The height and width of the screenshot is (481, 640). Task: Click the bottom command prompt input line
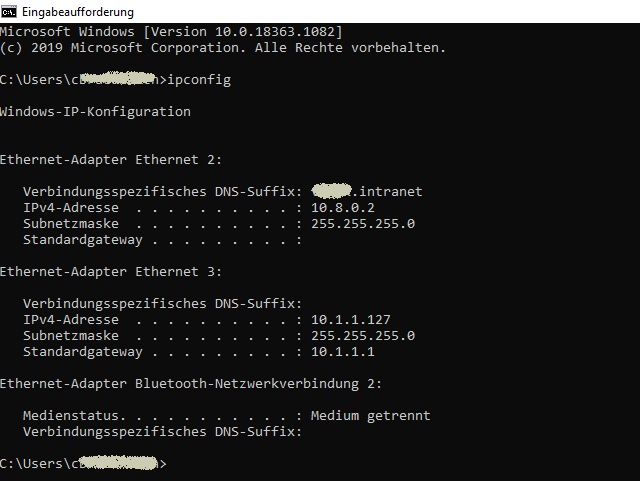(83, 463)
